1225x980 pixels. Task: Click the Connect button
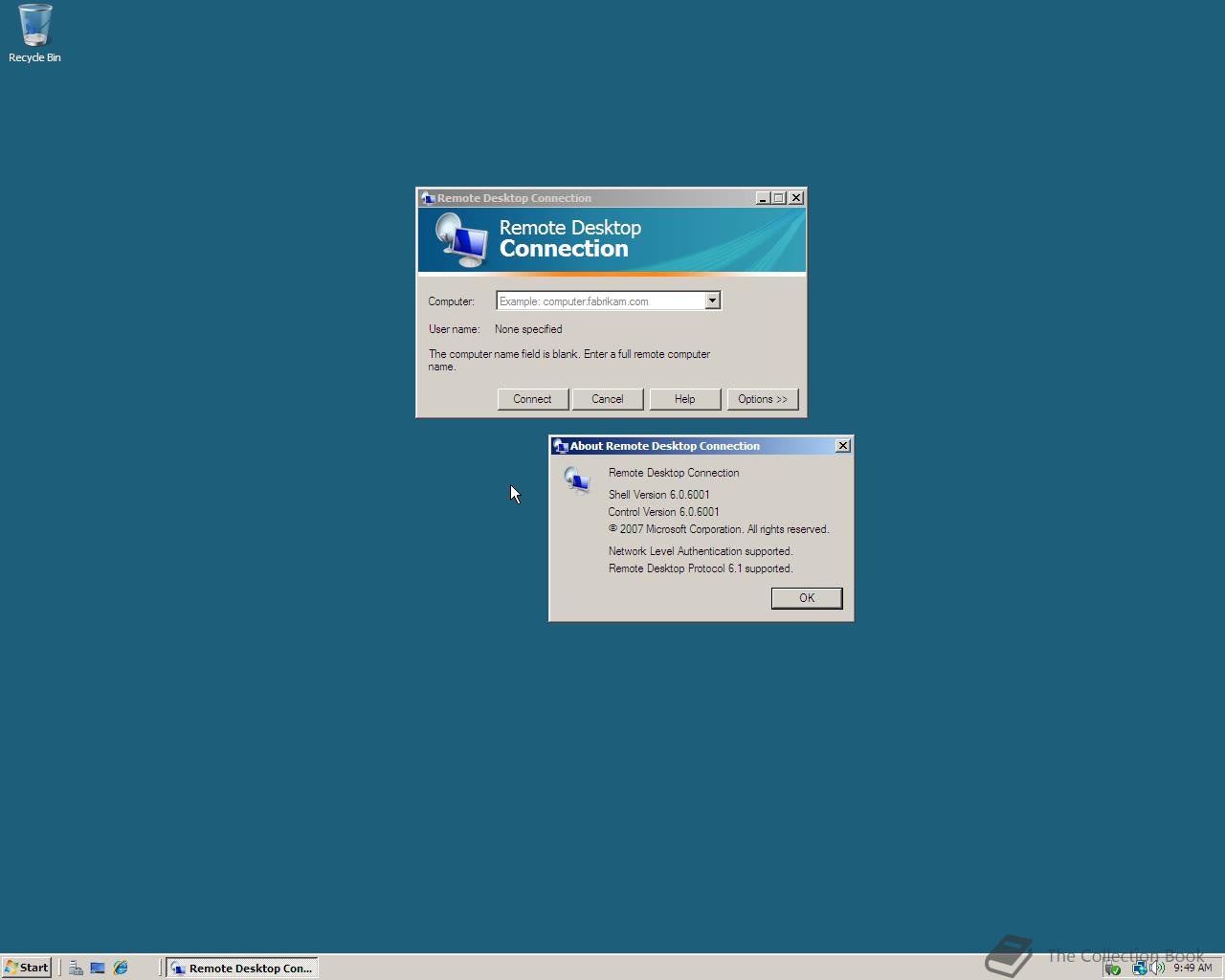(x=533, y=399)
